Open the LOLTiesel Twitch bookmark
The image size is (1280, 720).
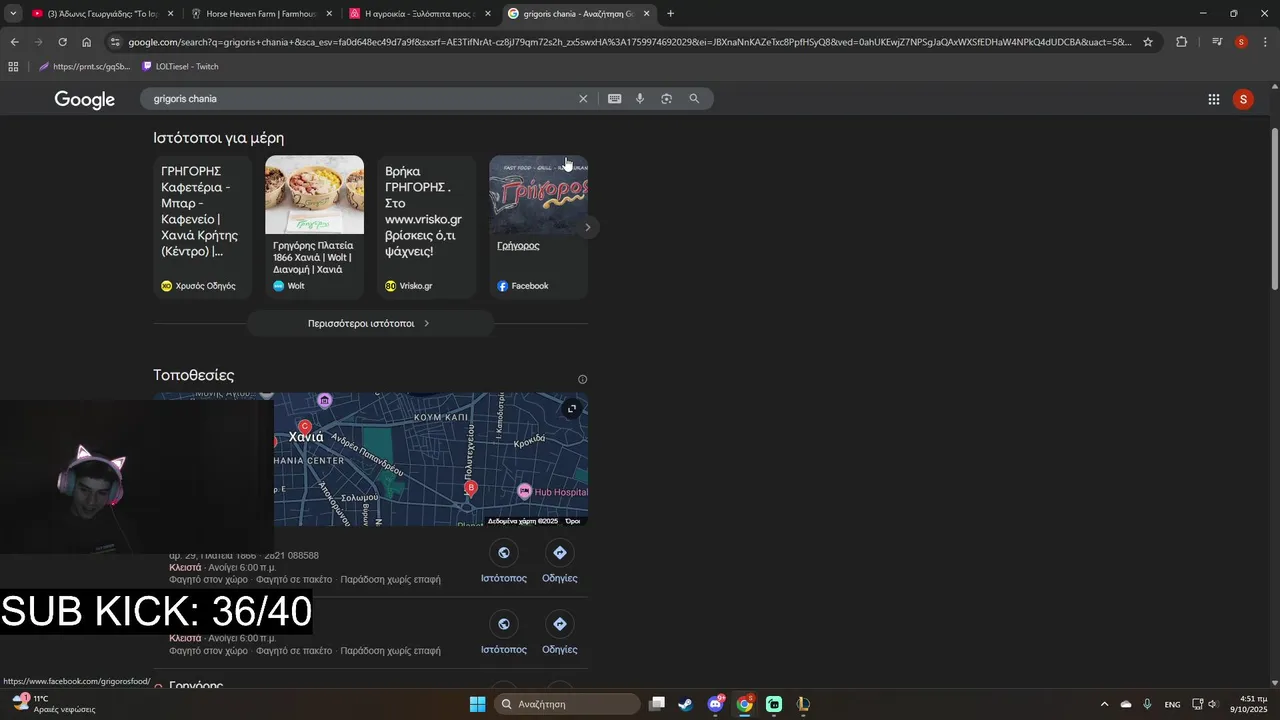pyautogui.click(x=181, y=66)
